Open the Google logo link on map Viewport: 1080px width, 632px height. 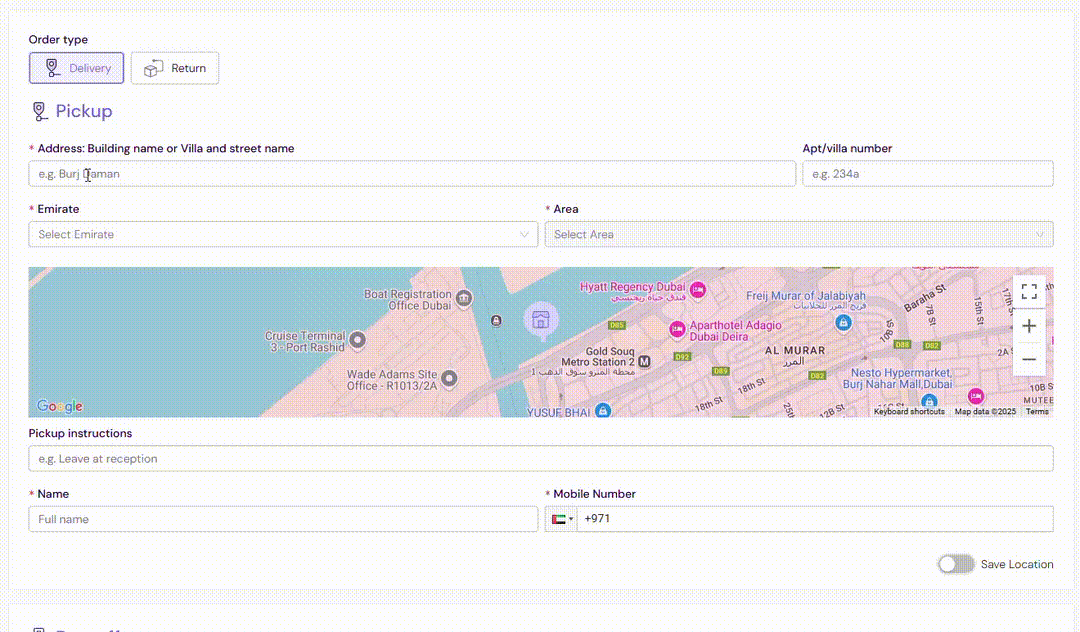coord(60,406)
